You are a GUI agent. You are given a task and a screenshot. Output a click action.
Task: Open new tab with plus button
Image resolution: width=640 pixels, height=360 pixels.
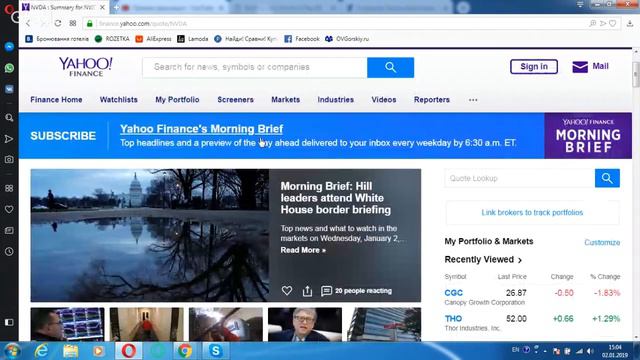(116, 7)
